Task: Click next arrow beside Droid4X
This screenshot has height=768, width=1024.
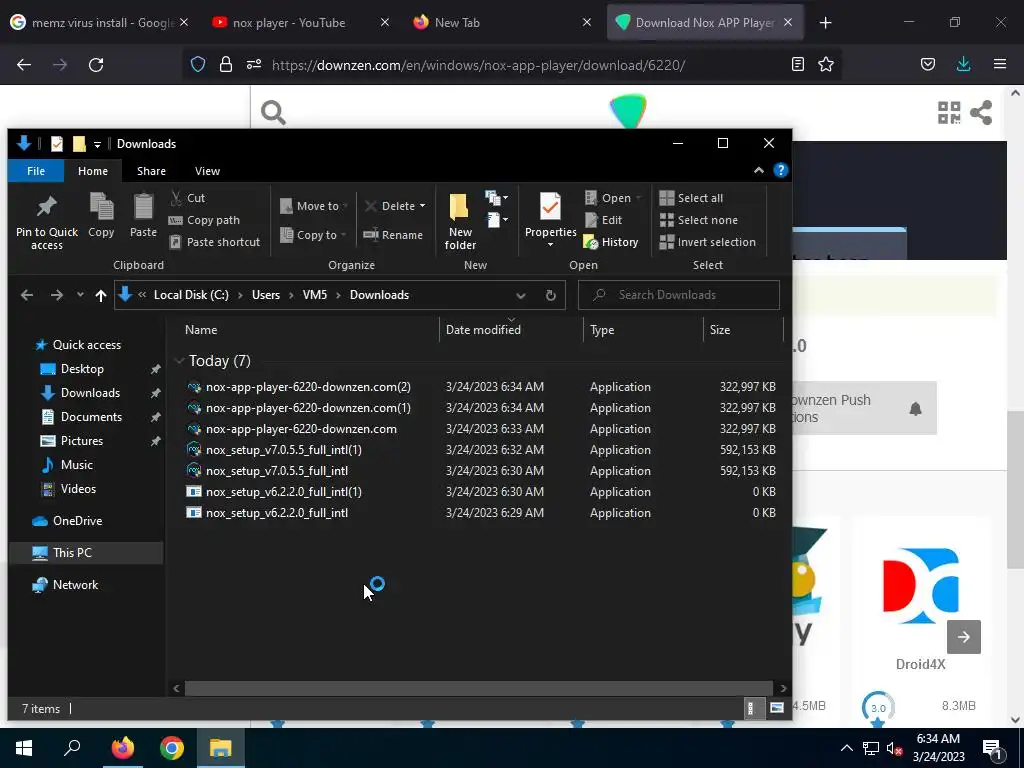Action: pos(963,637)
